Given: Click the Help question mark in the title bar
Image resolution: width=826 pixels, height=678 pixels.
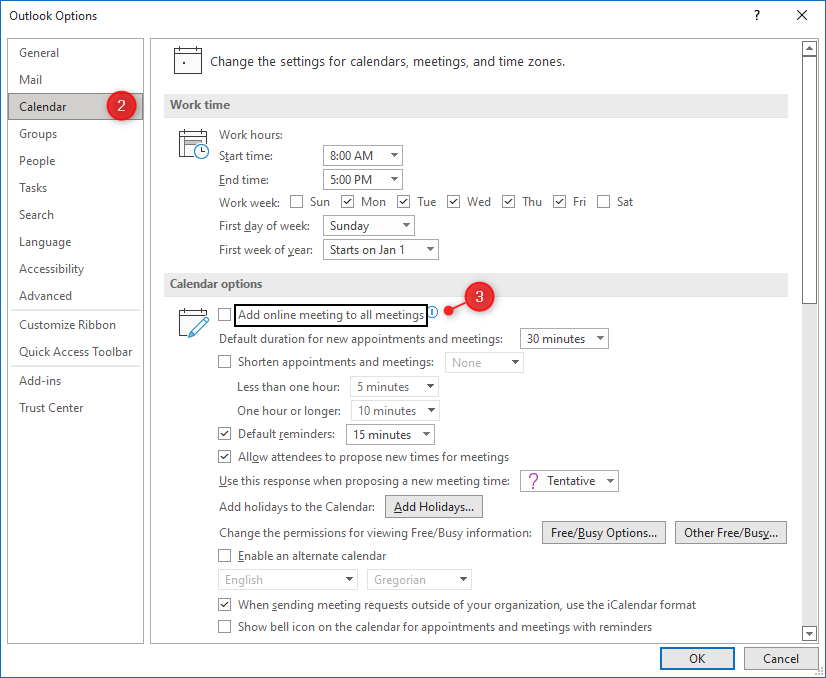Looking at the screenshot, I should pyautogui.click(x=756, y=15).
